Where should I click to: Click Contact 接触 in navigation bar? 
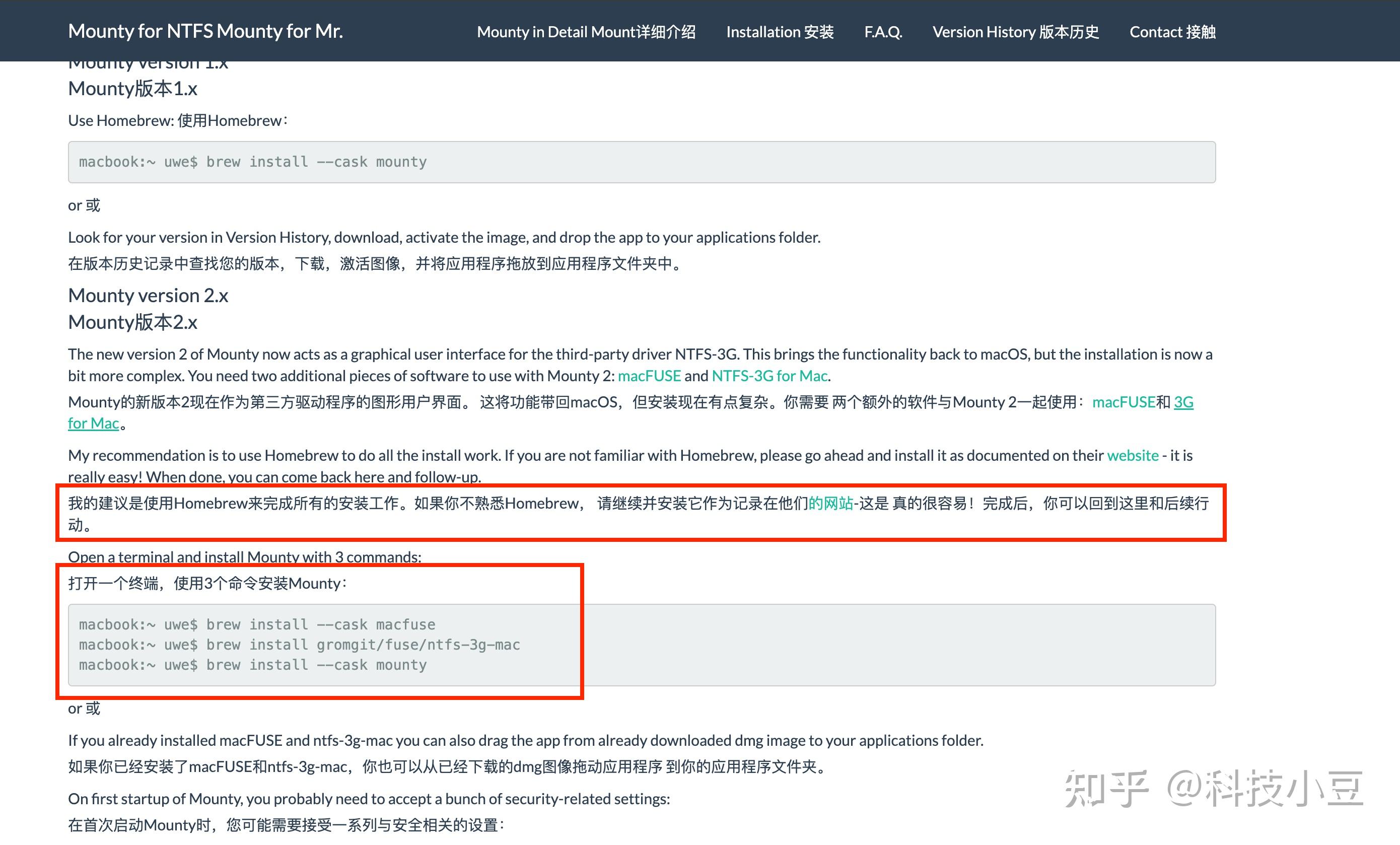pyautogui.click(x=1172, y=32)
